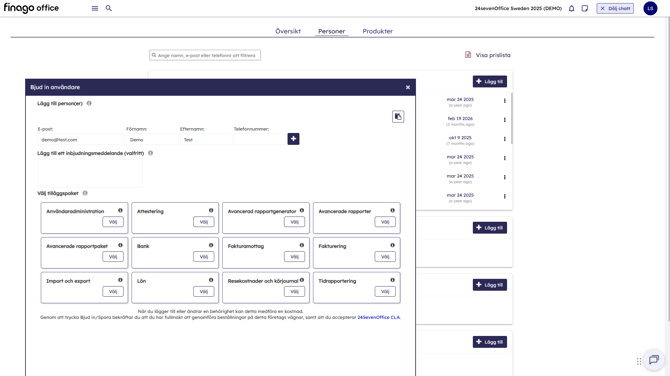Select the Bank package with Välj

coord(204,257)
